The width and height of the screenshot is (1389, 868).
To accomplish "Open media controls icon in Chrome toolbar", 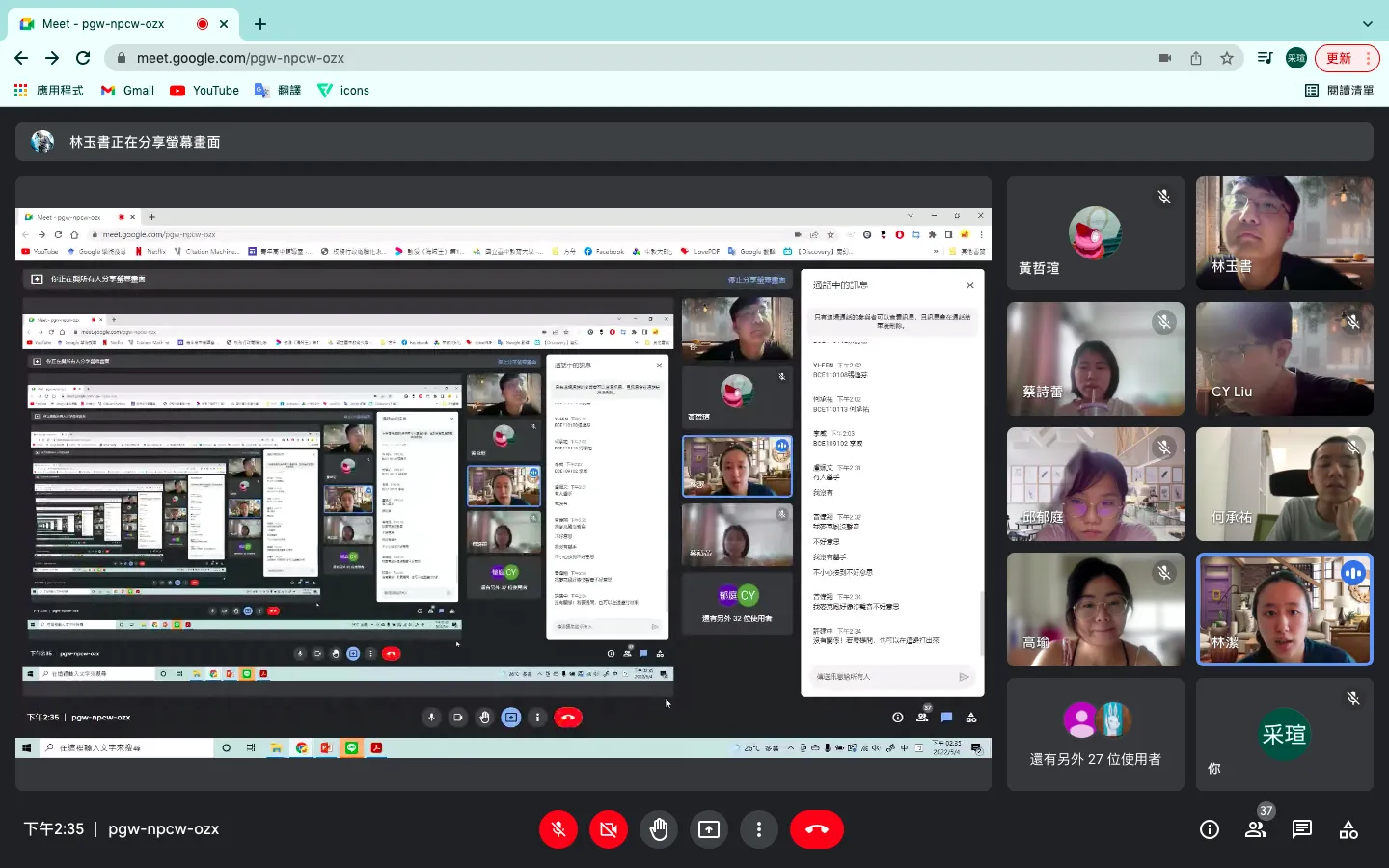I will pyautogui.click(x=1266, y=58).
